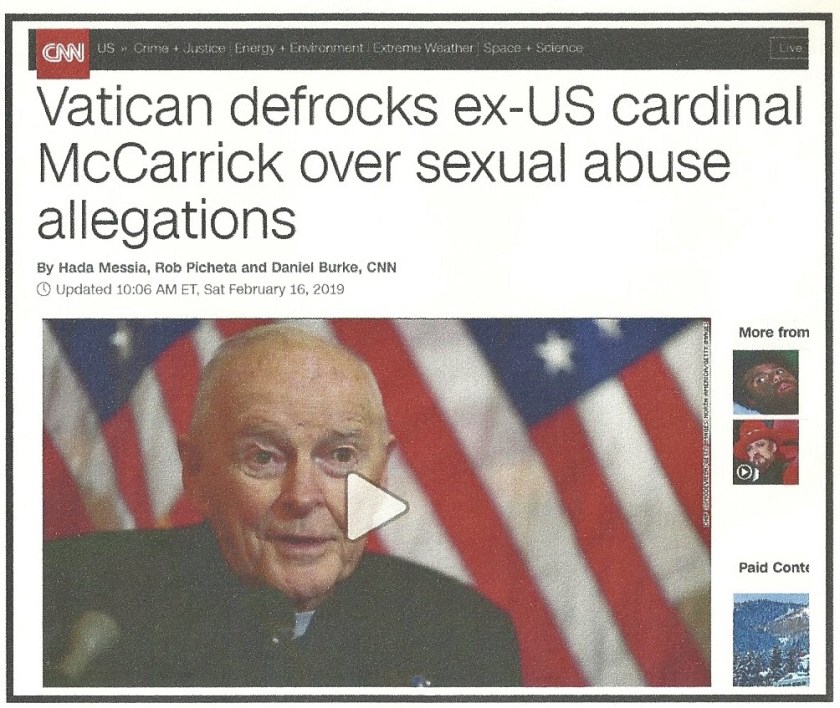The height and width of the screenshot is (708, 840).
Task: Click the More from heading
Action: [774, 332]
